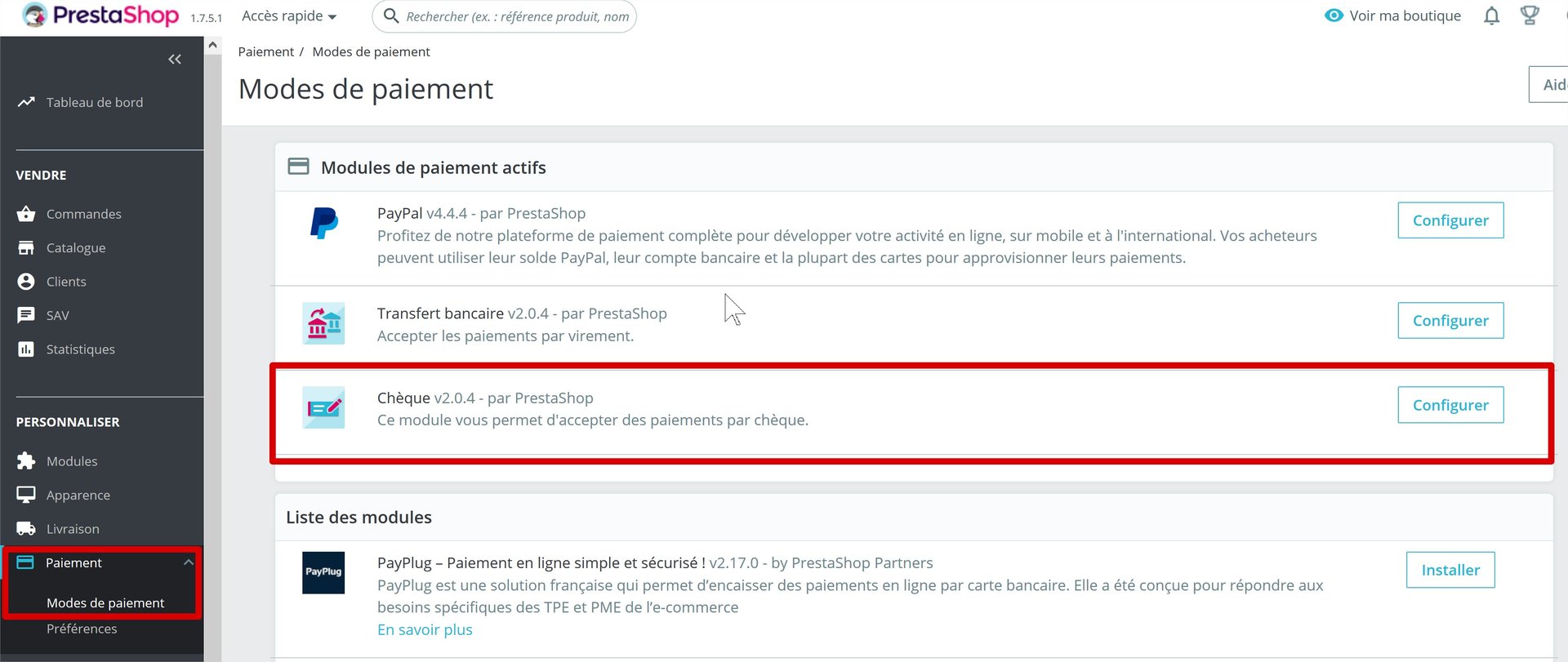1568x662 pixels.
Task: Open Voir ma boutique eye link
Action: tap(1393, 16)
